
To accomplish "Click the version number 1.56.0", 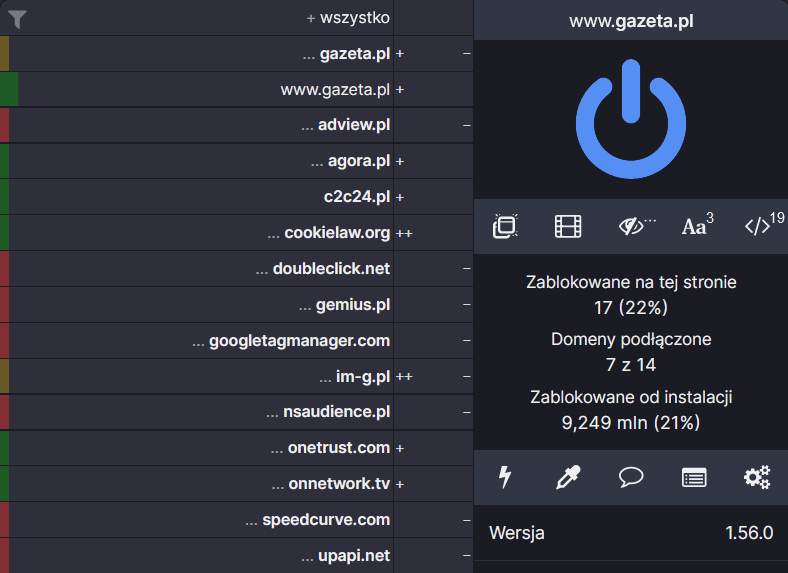I will tap(749, 533).
